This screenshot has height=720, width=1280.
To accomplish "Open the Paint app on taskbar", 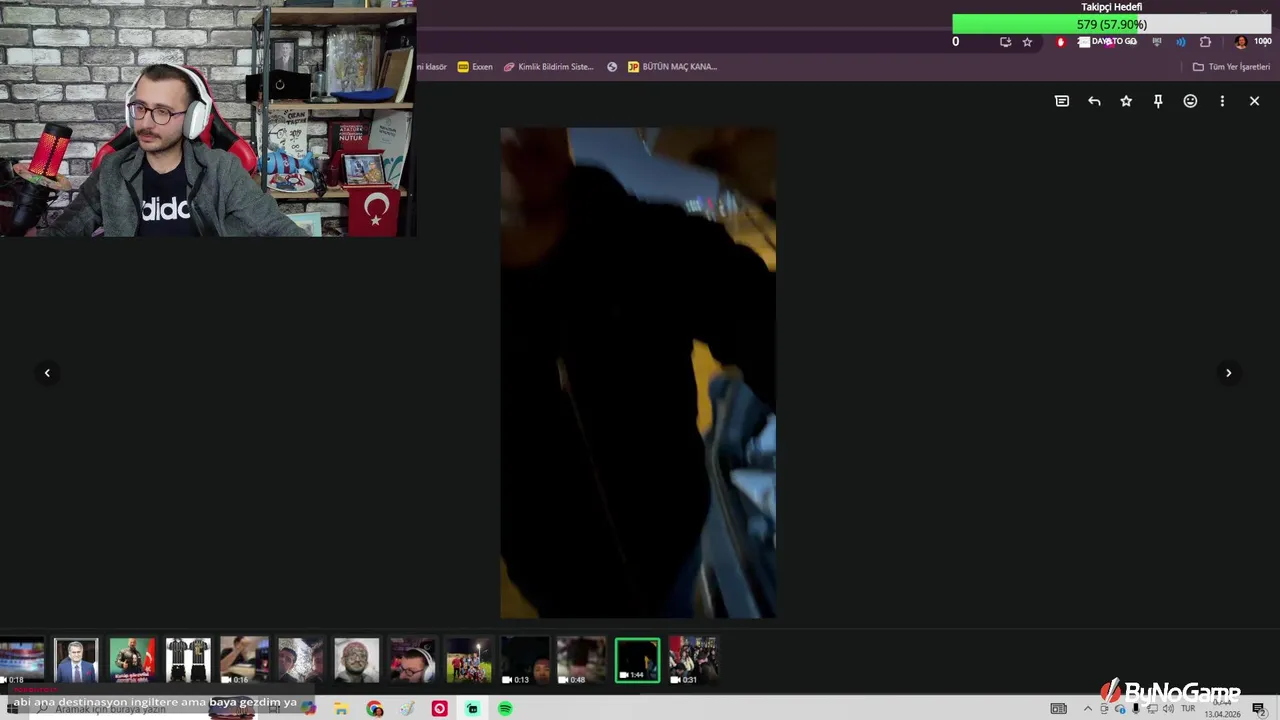I will tap(407, 709).
